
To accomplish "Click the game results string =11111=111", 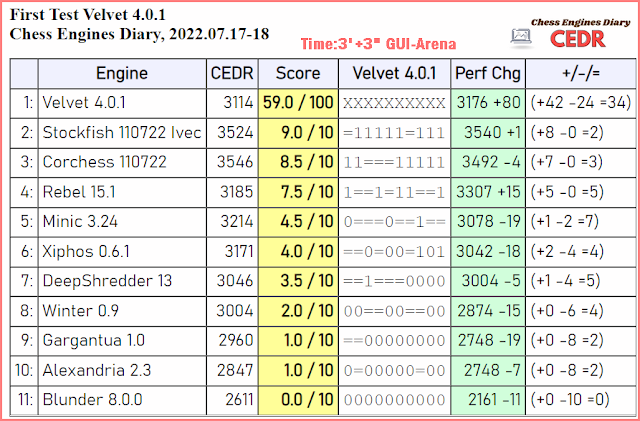I will (x=394, y=133).
